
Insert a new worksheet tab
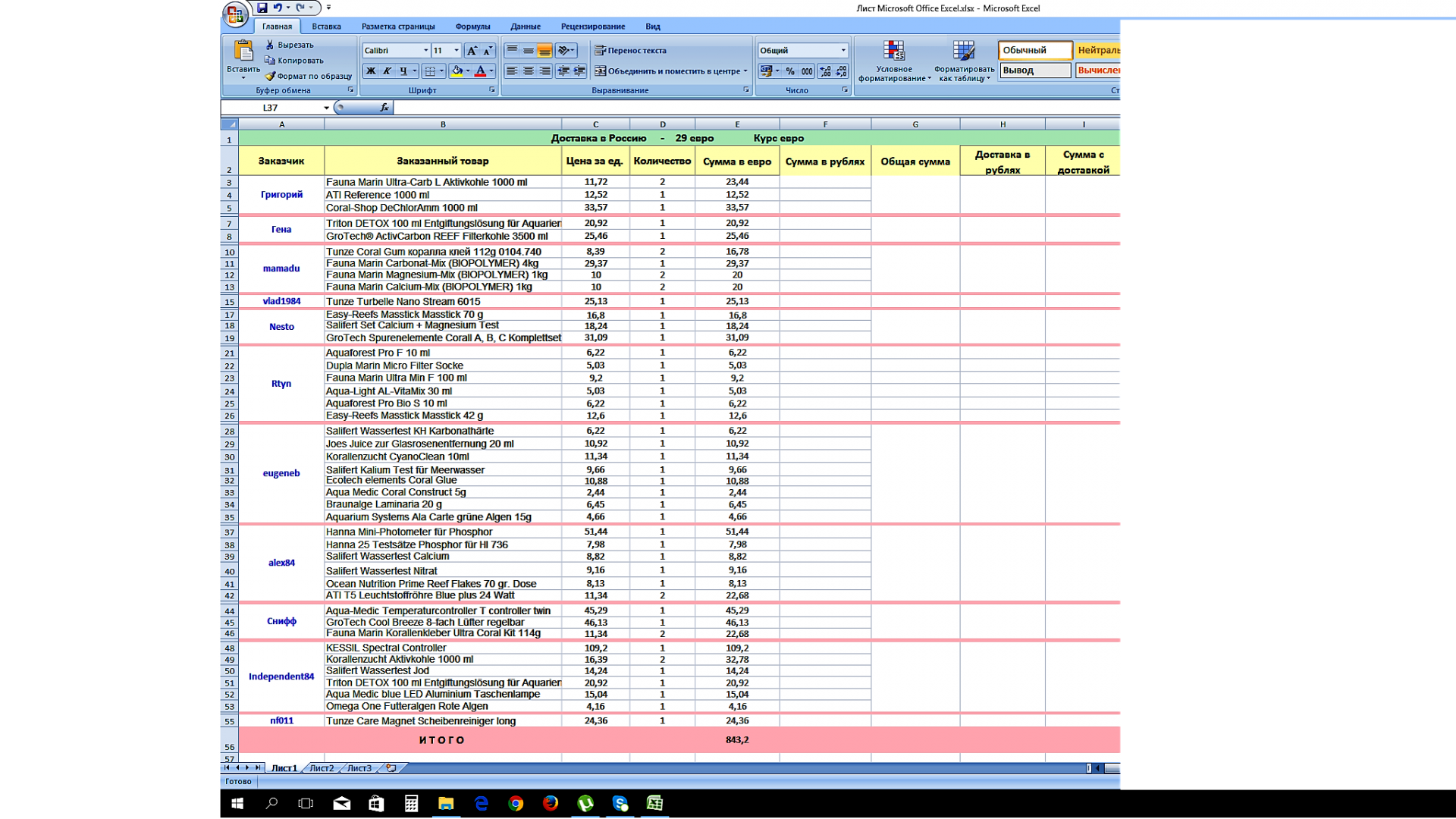pos(391,768)
